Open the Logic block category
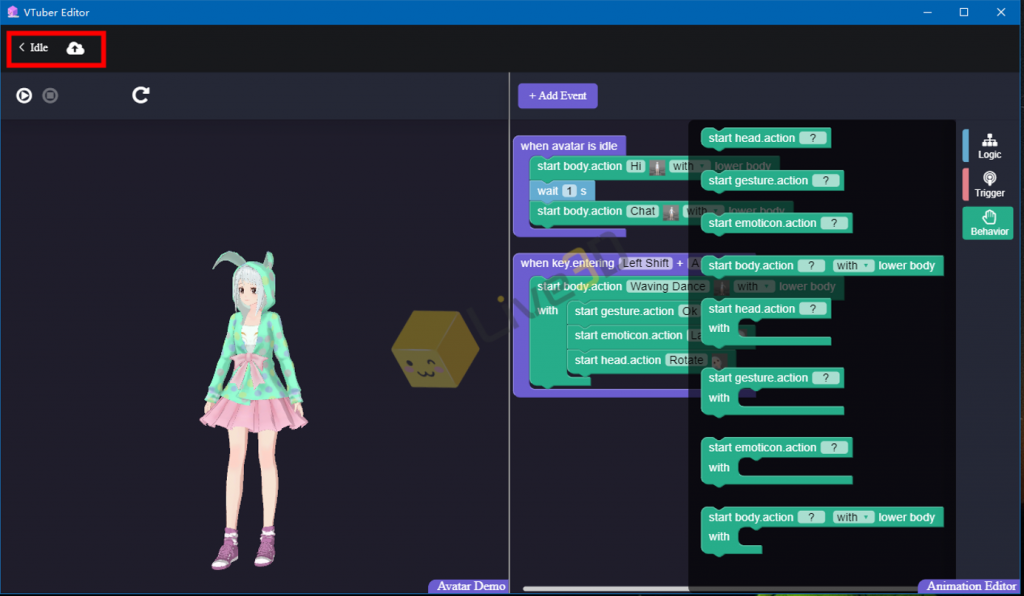 click(x=989, y=146)
